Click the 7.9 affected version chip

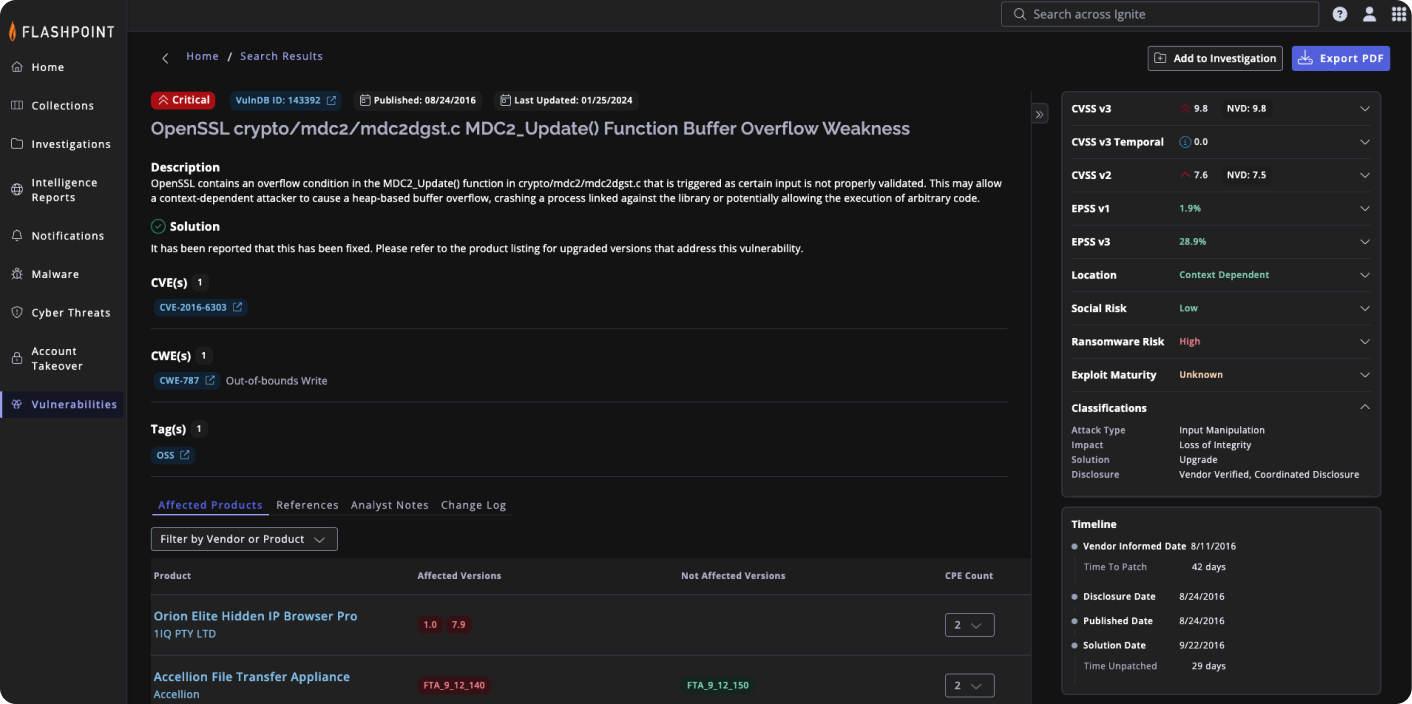pos(458,625)
